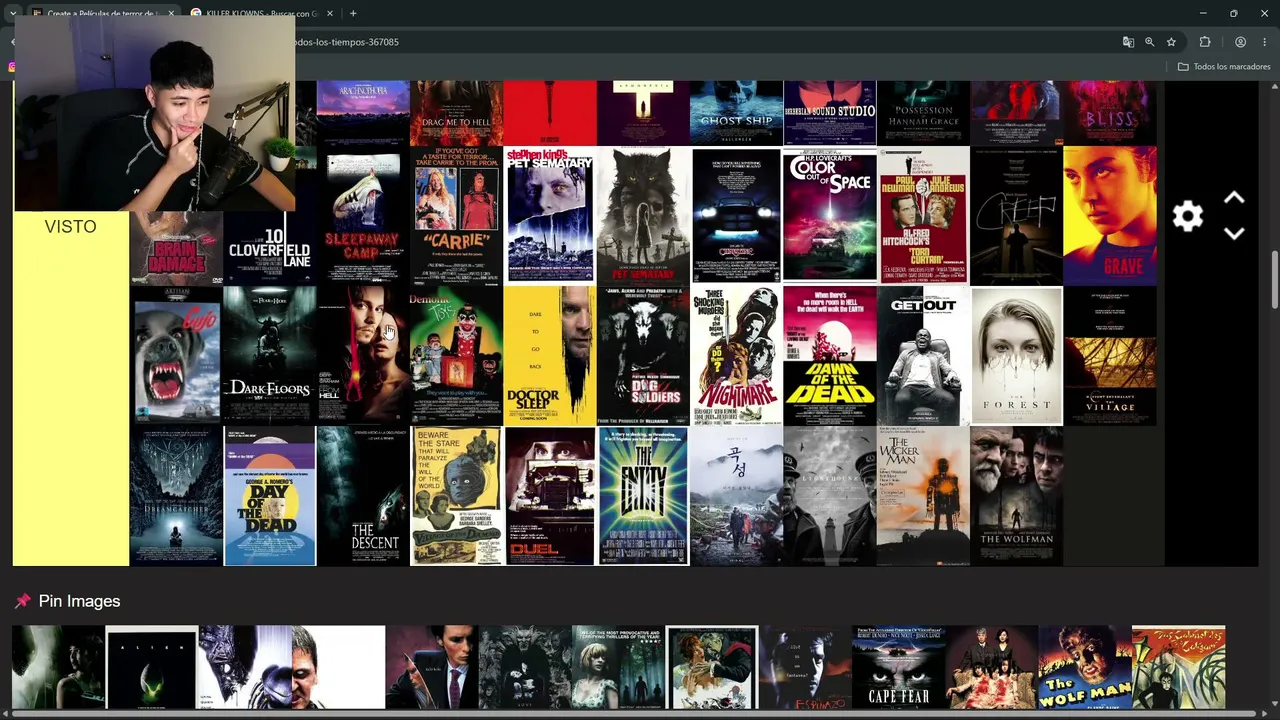Screen dimensions: 1280x720
Task: Select the Bliss poster
Action: click(1110, 113)
